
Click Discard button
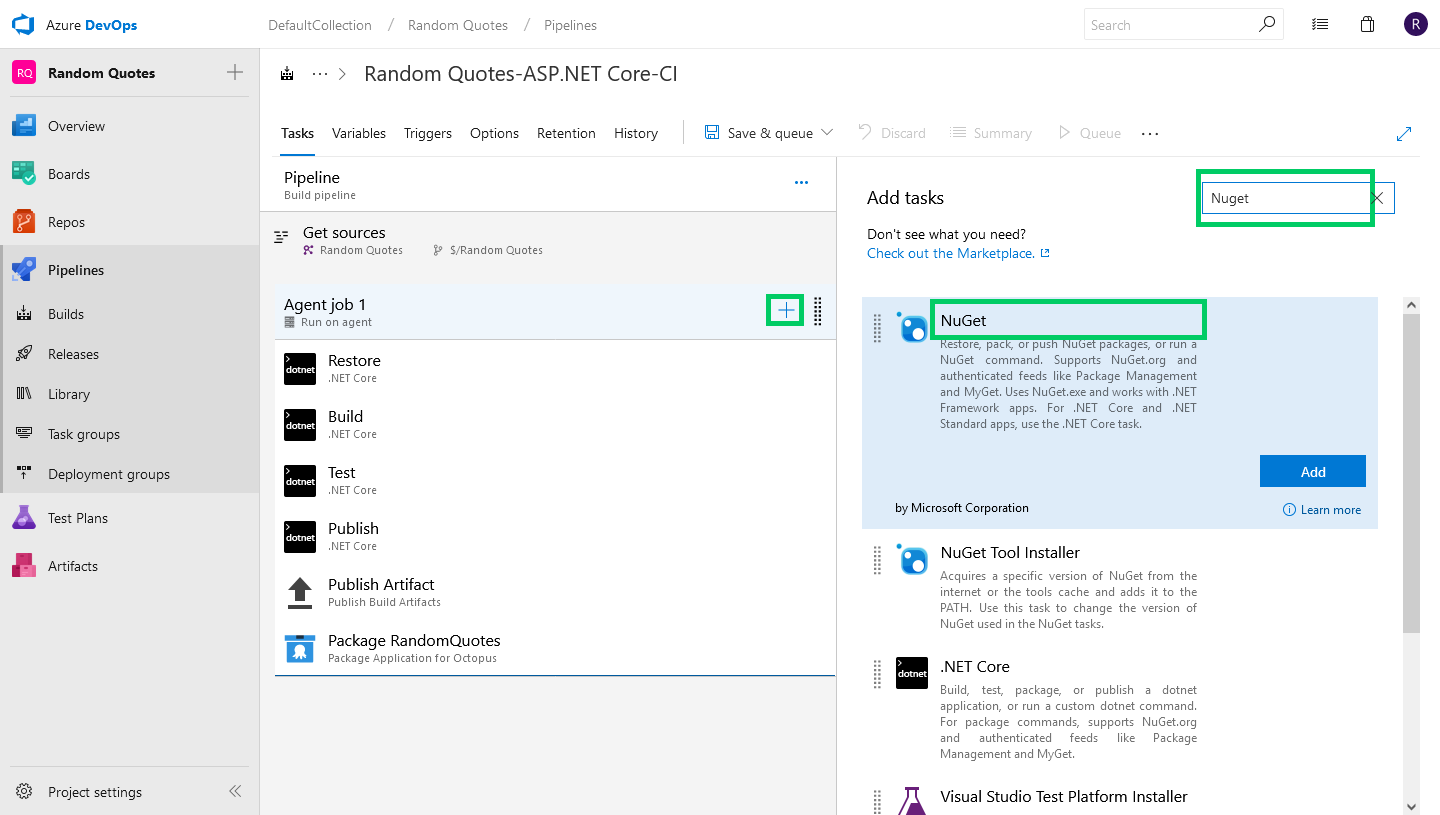[x=892, y=133]
